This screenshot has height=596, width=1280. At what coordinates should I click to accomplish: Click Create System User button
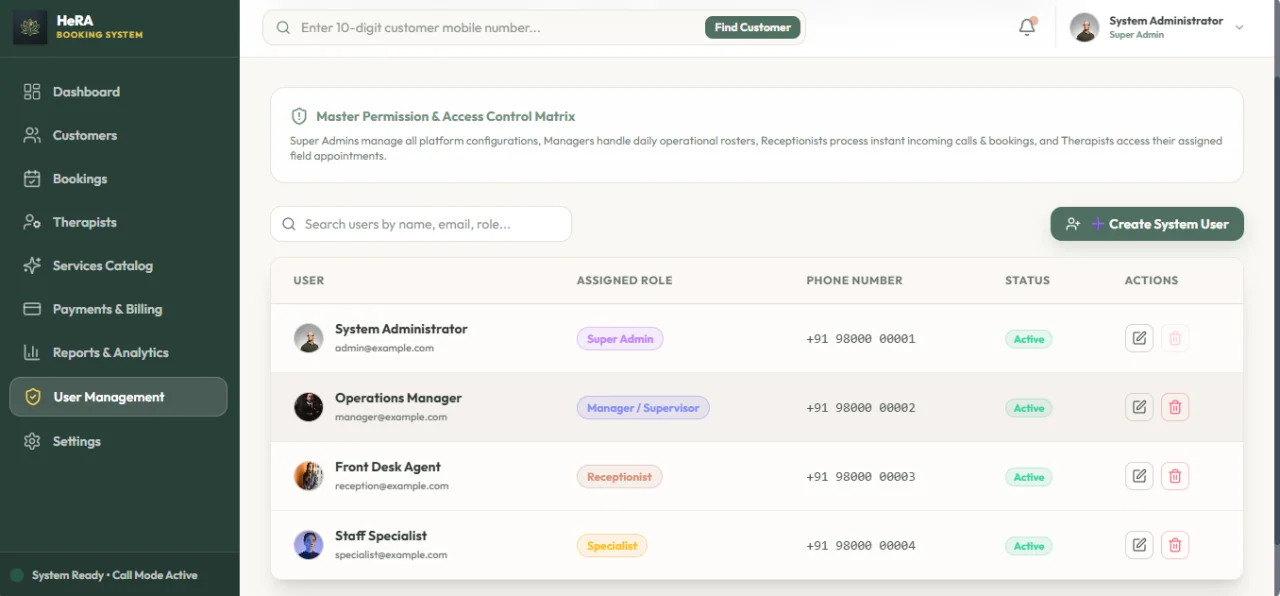pos(1147,224)
